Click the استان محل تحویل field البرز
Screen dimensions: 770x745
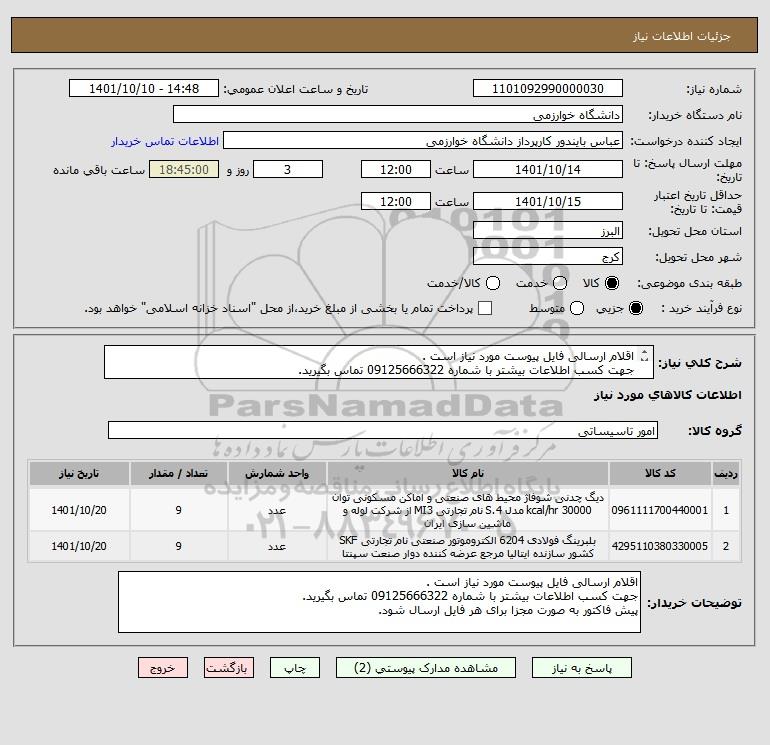click(x=548, y=231)
